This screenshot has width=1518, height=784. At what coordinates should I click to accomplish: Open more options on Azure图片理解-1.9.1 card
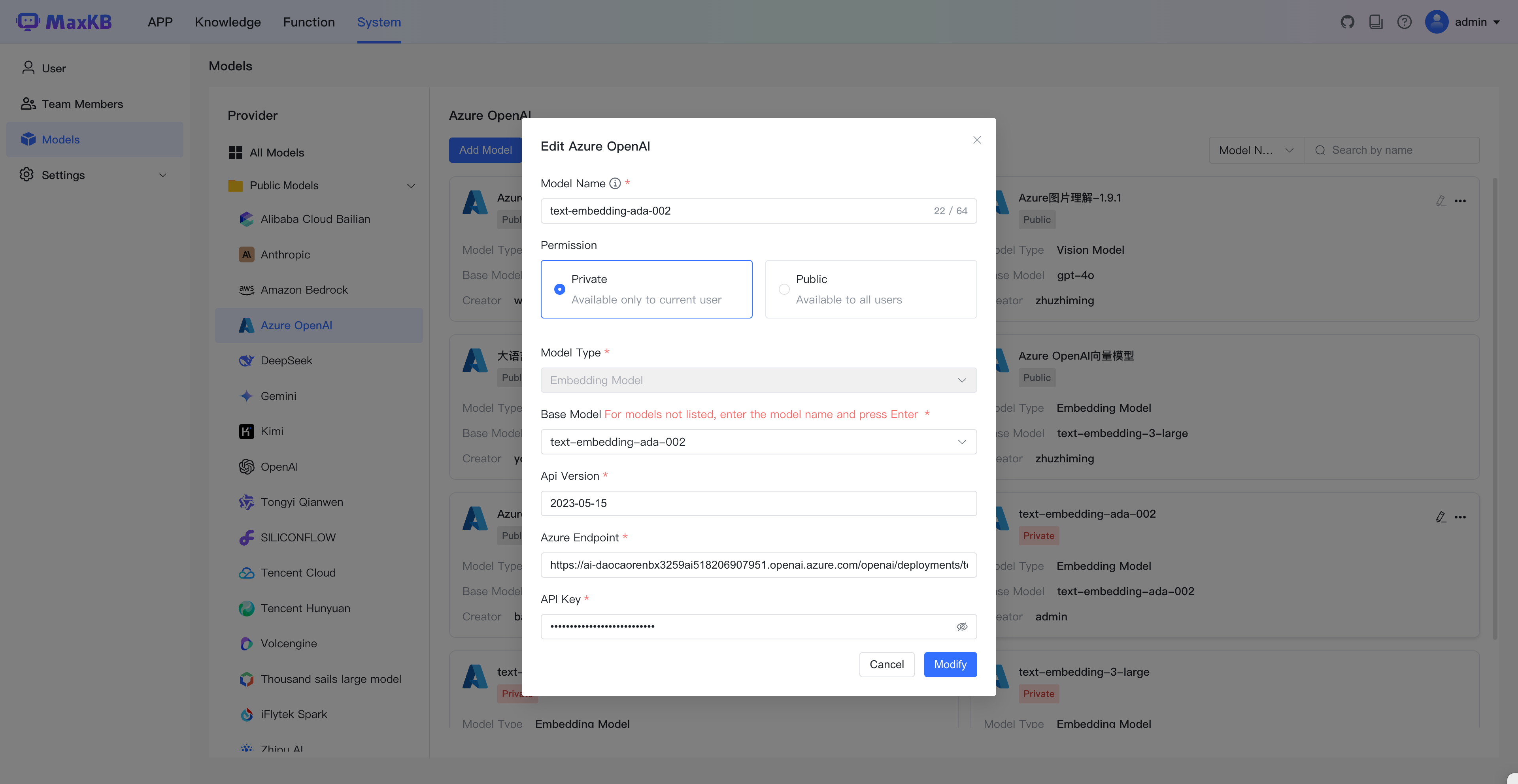1459,201
